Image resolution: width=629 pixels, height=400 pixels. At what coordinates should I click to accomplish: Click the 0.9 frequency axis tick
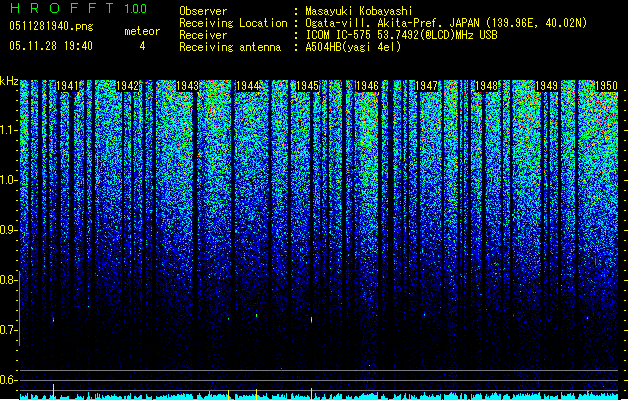point(9,230)
